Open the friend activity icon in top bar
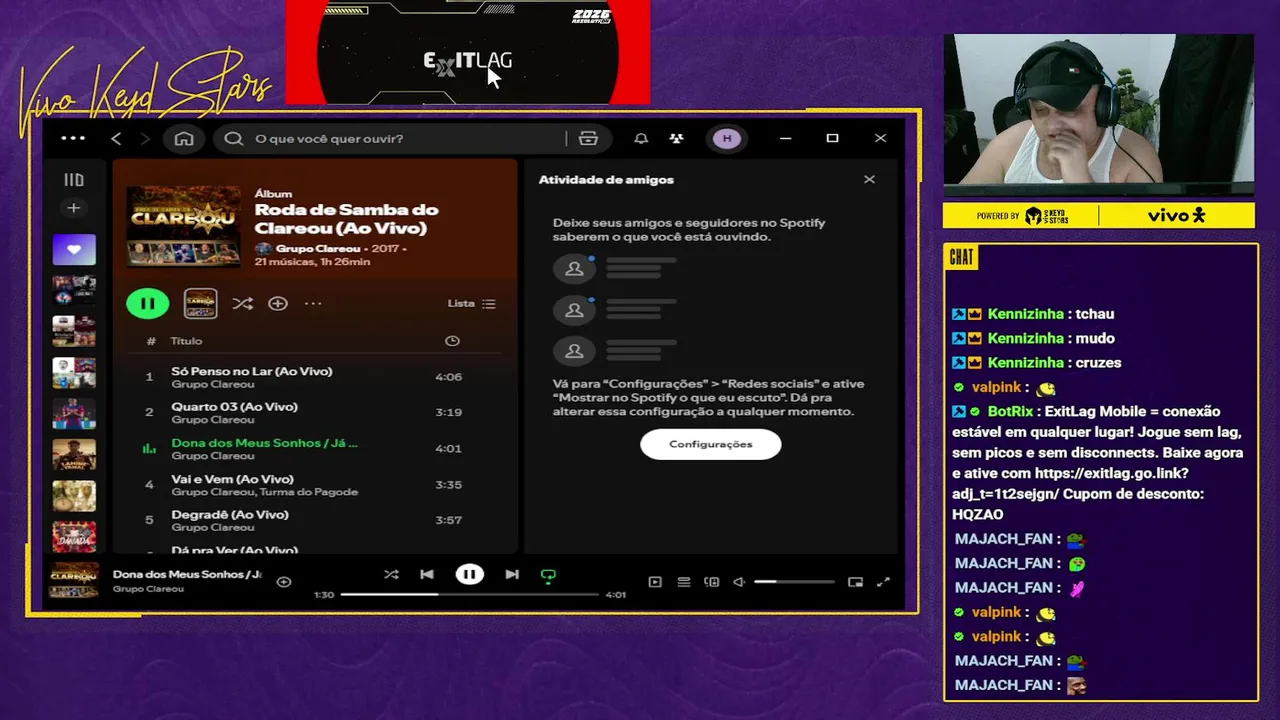 tap(677, 138)
